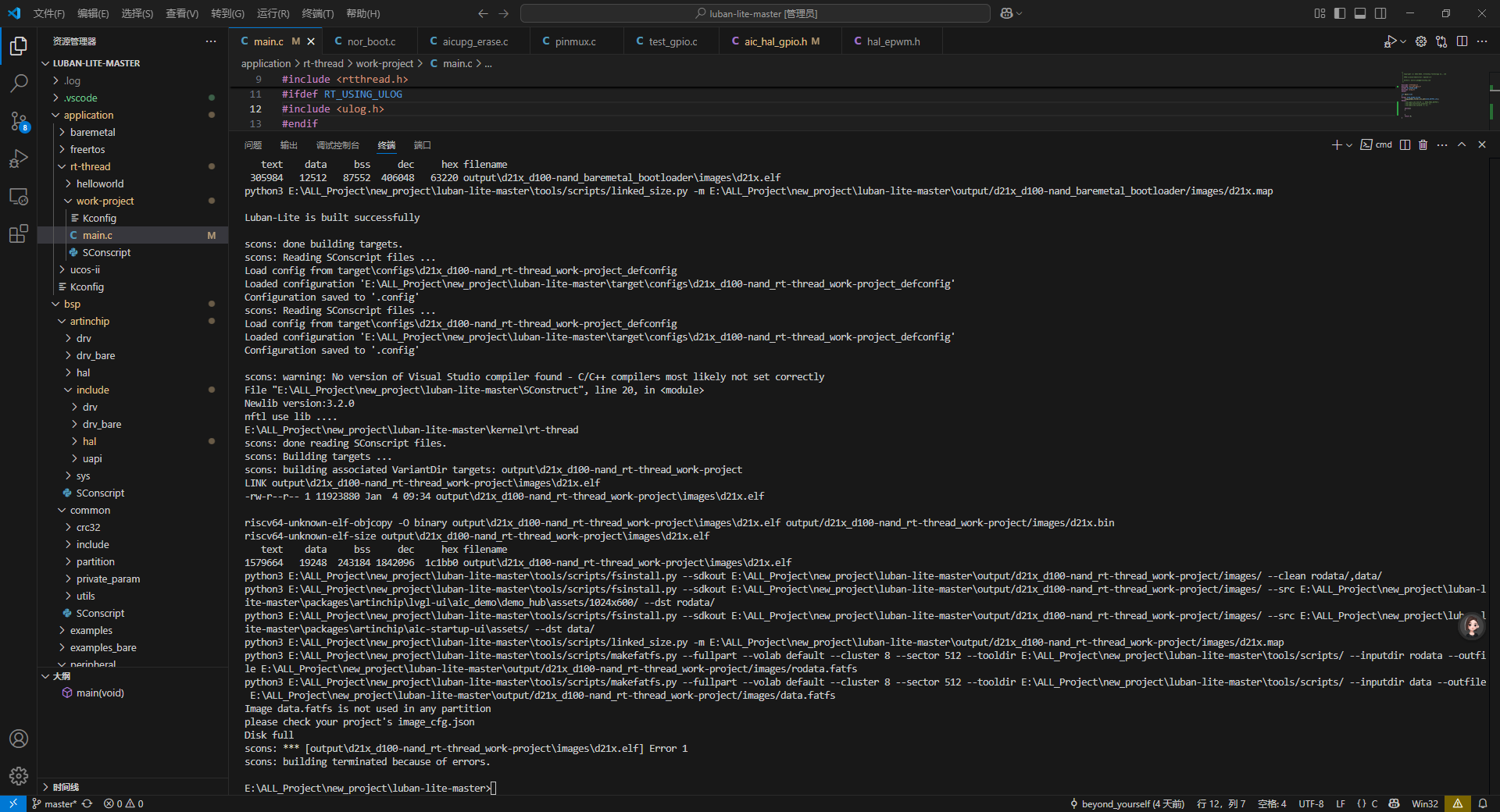
Task: Click the kill terminal trash icon
Action: pos(1423,145)
